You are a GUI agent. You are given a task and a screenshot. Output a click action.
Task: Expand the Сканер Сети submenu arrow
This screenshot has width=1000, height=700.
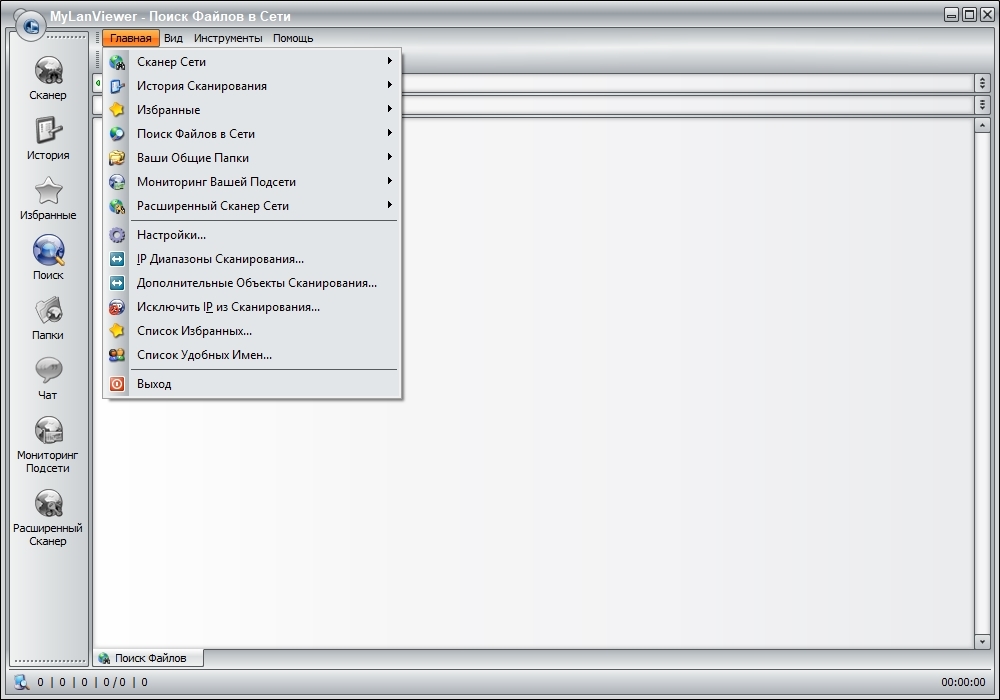coord(389,61)
